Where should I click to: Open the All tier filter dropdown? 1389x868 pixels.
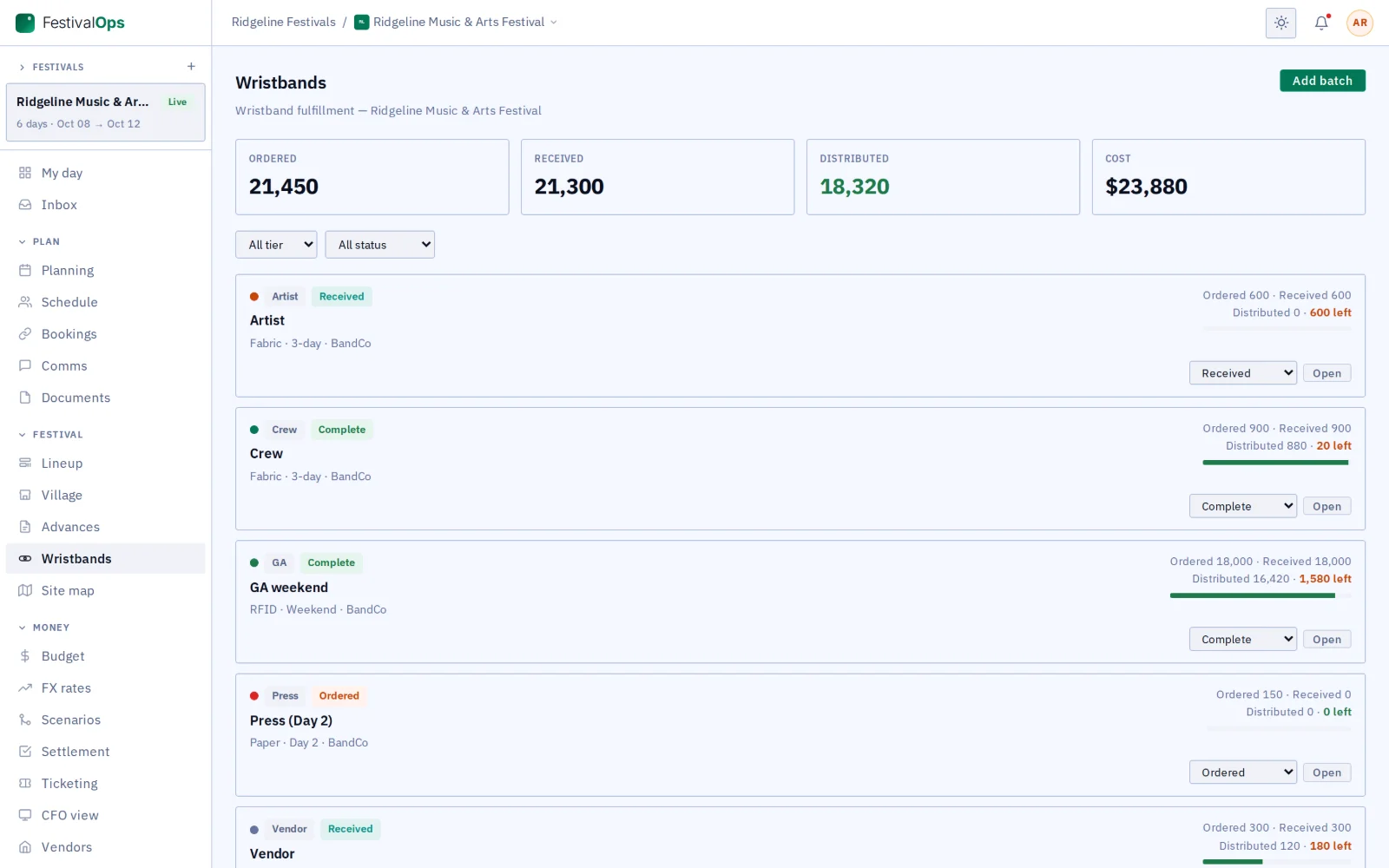click(x=276, y=245)
